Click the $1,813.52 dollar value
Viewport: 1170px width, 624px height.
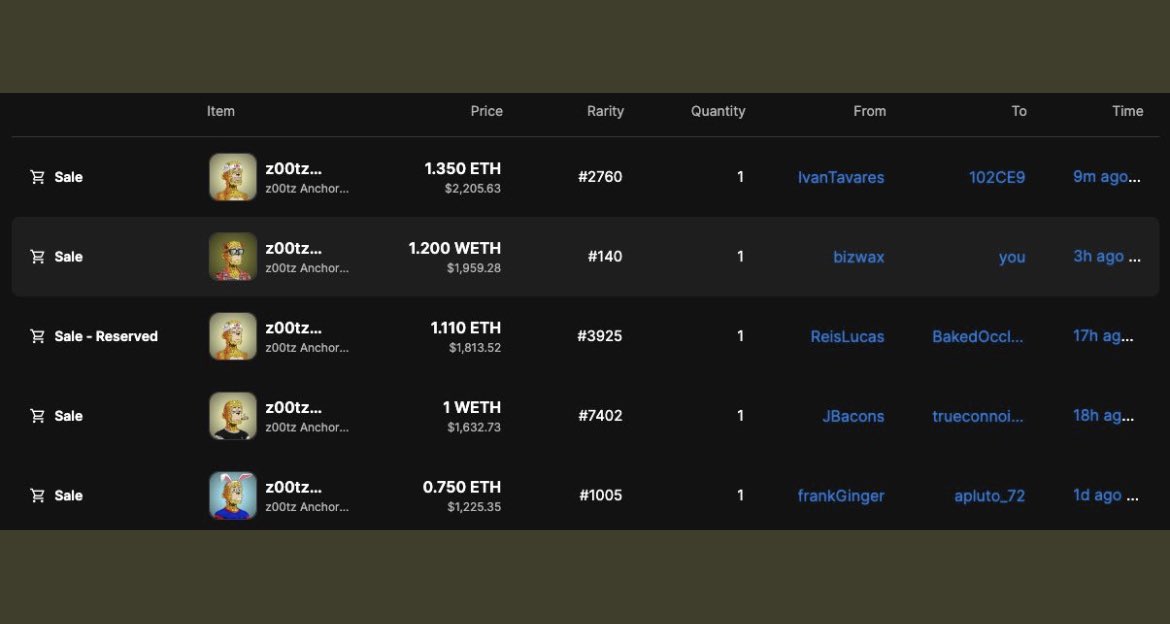(x=475, y=348)
